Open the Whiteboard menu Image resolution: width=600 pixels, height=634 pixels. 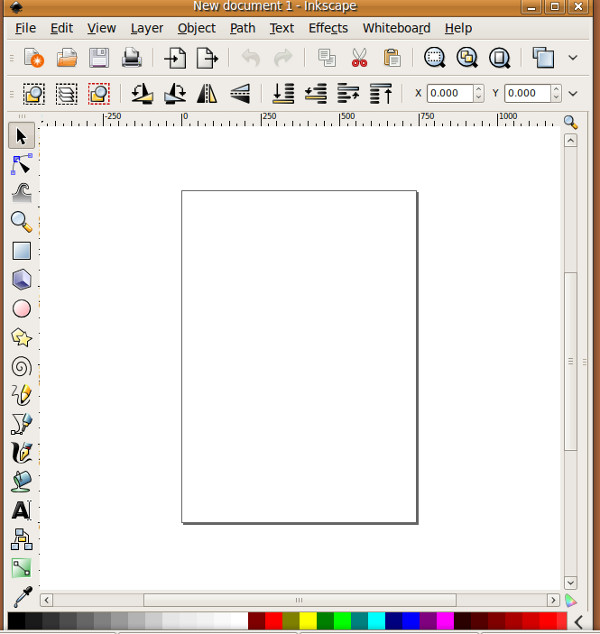[x=397, y=28]
